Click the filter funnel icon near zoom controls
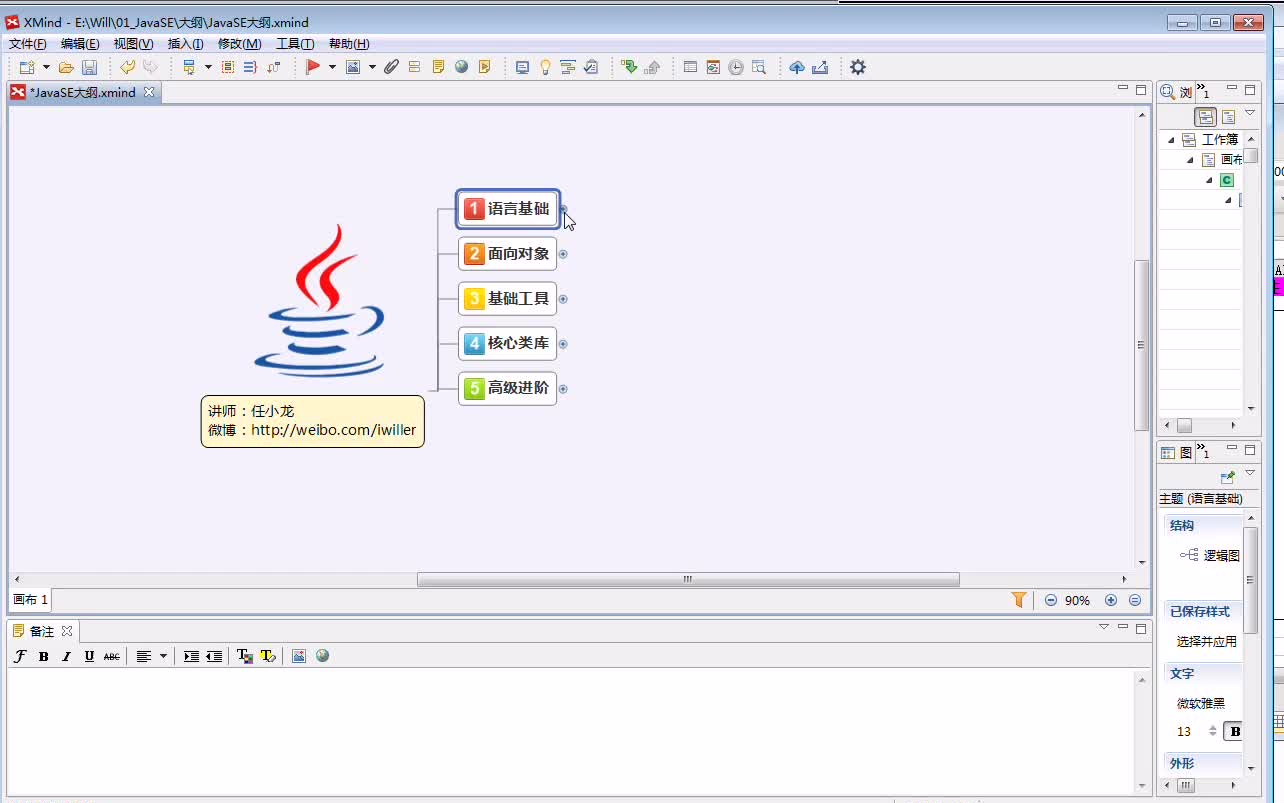 [x=1019, y=600]
